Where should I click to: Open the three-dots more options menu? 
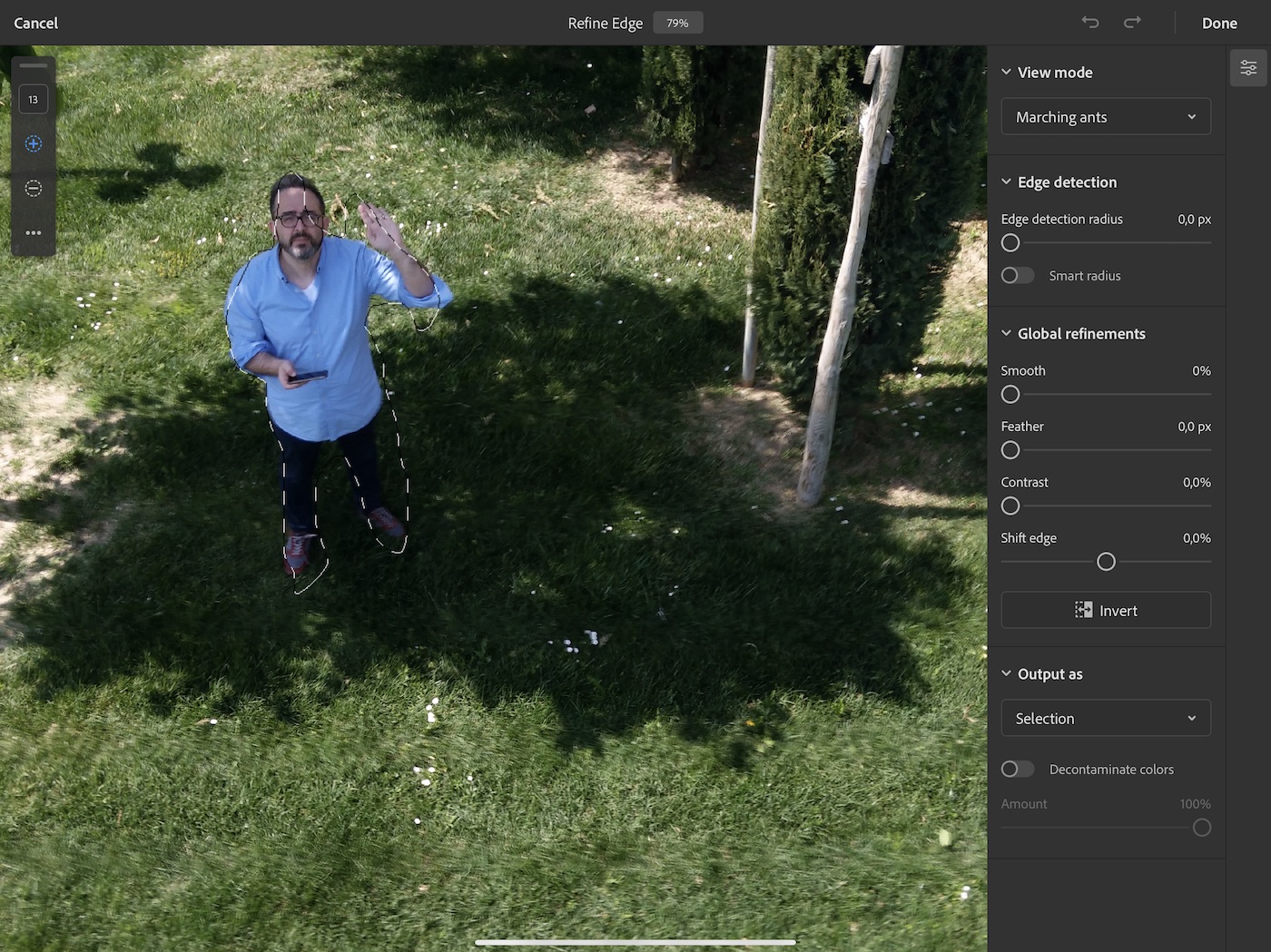(34, 232)
